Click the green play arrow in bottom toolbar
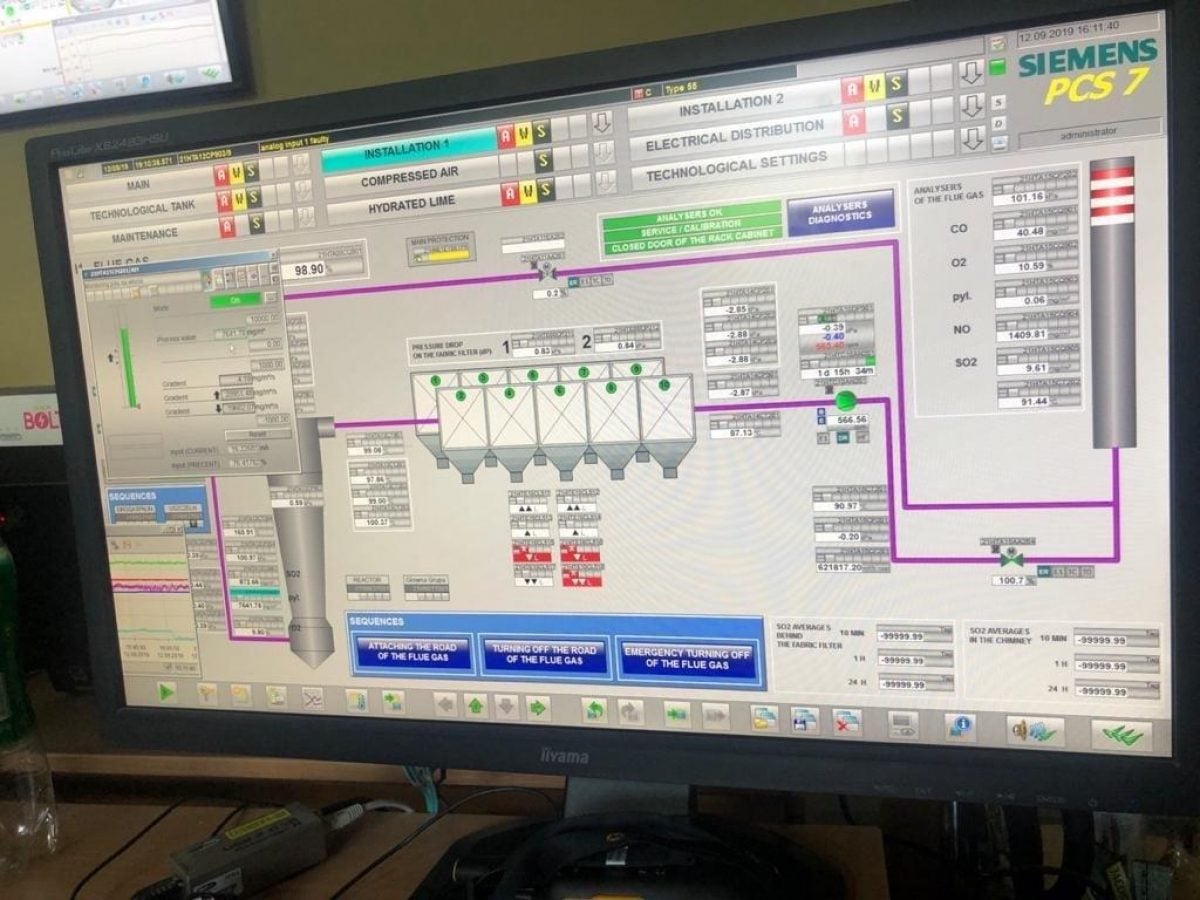 tap(166, 691)
